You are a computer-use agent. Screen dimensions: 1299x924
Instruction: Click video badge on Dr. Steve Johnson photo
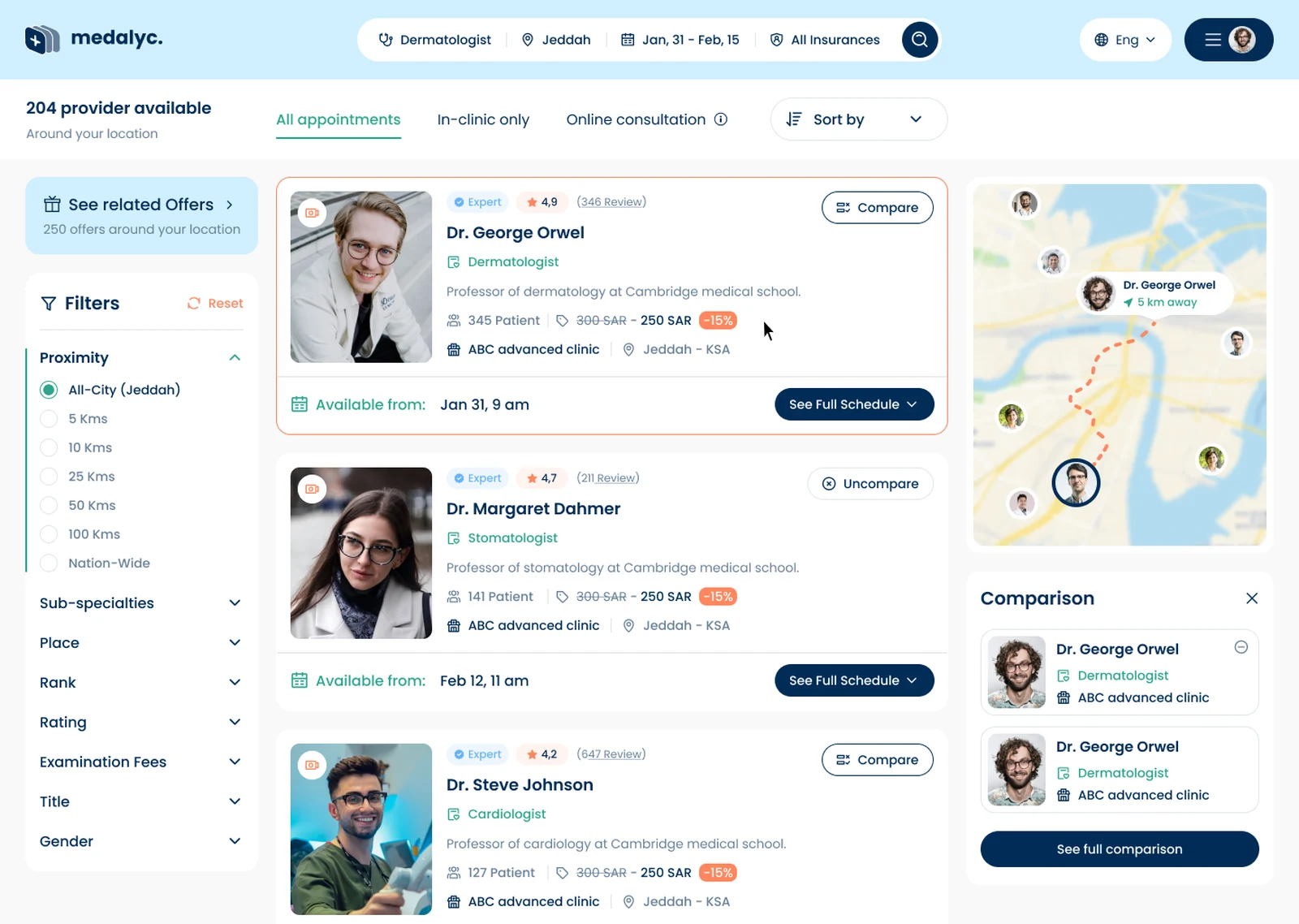click(312, 765)
